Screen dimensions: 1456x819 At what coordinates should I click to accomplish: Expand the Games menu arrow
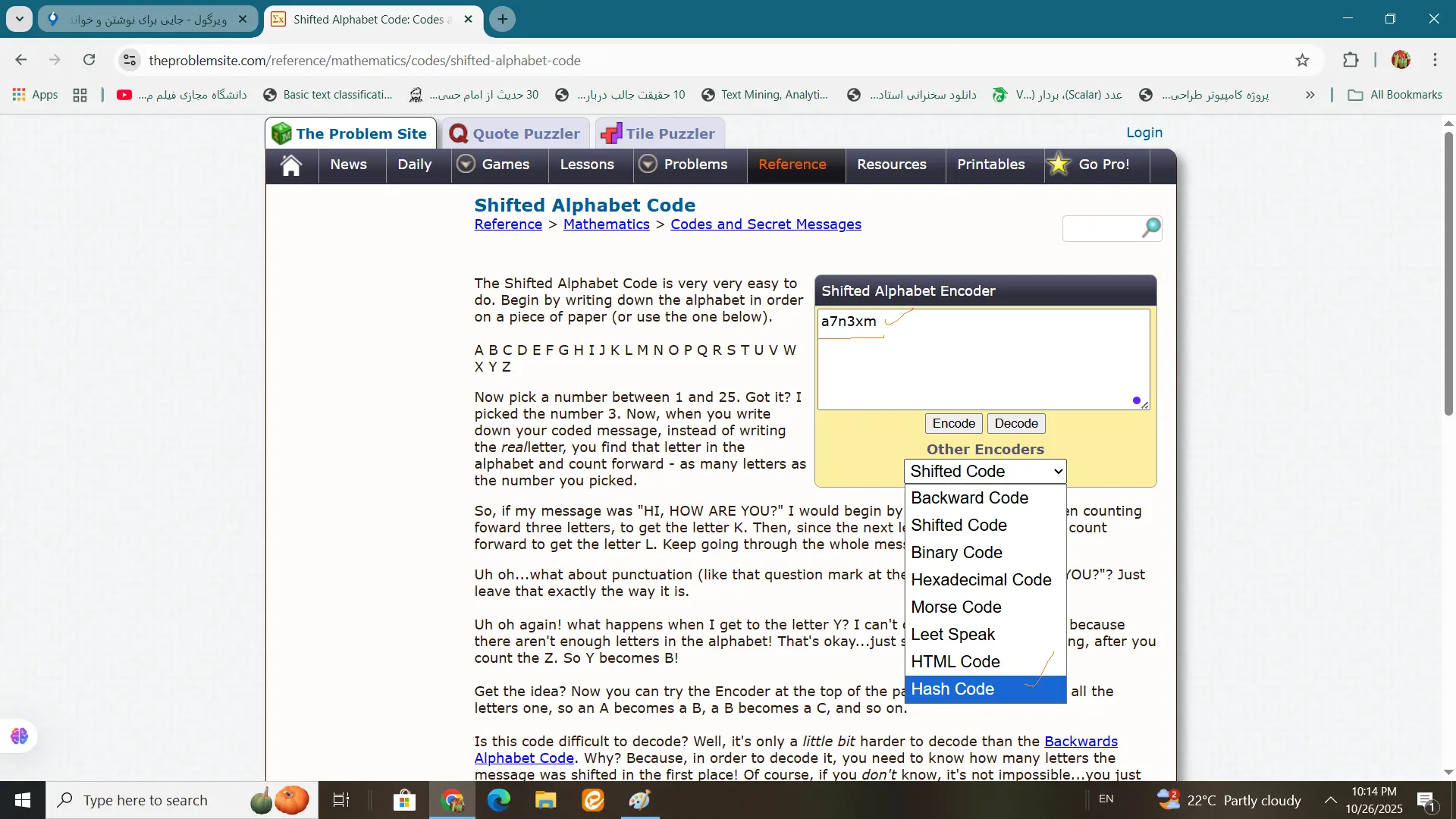(466, 165)
